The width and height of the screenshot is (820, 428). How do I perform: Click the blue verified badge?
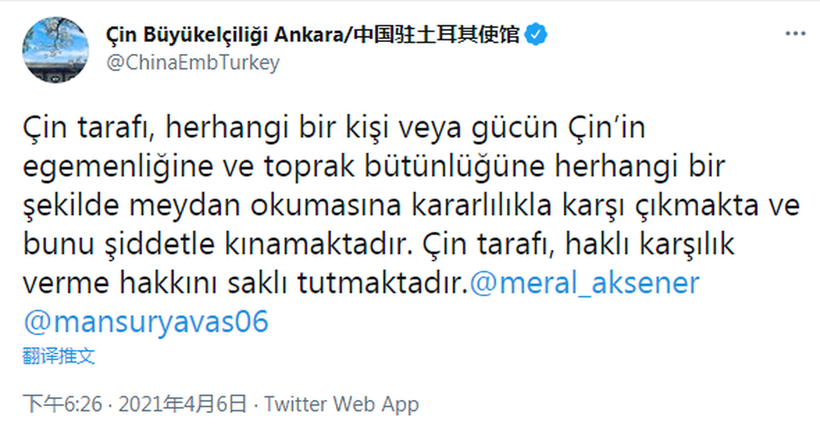(x=536, y=37)
